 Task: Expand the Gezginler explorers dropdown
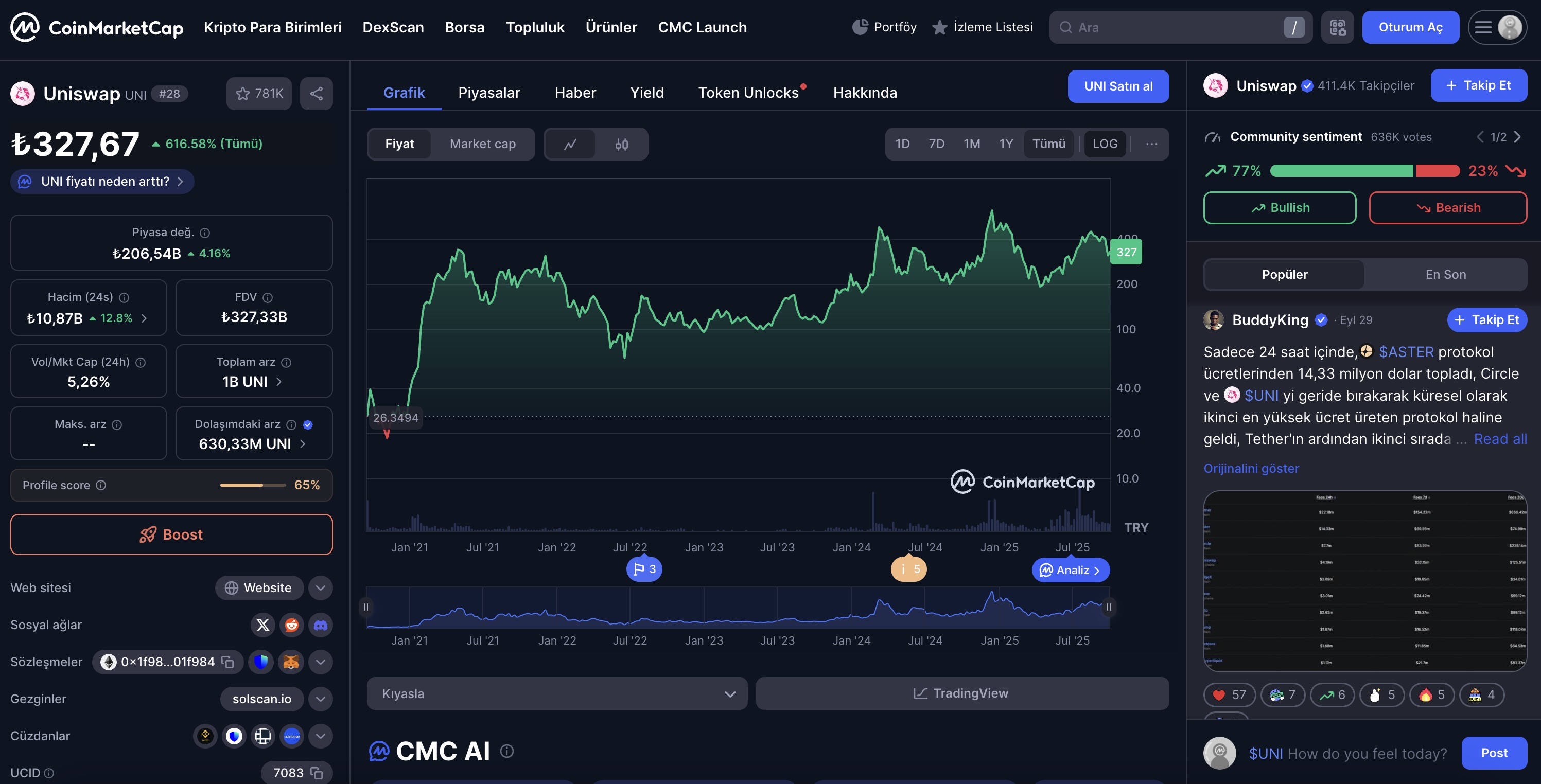pos(321,699)
